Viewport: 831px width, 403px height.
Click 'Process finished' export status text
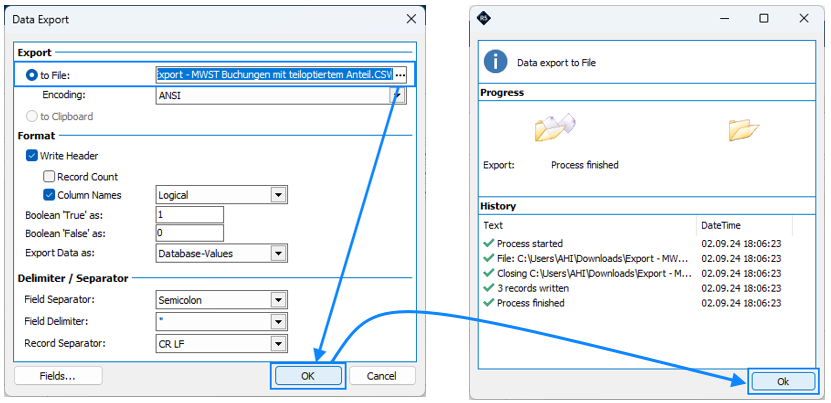pyautogui.click(x=585, y=165)
